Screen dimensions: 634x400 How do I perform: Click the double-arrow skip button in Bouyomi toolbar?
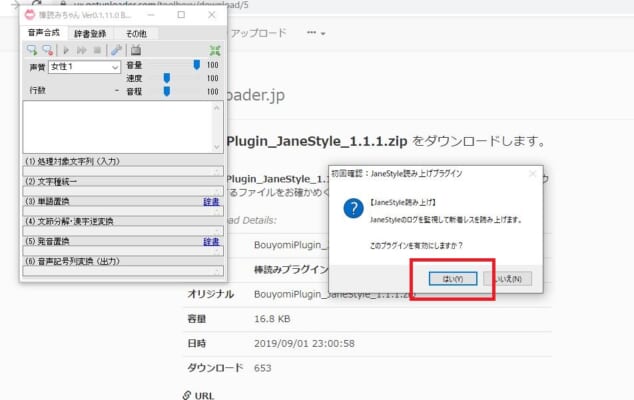point(82,50)
